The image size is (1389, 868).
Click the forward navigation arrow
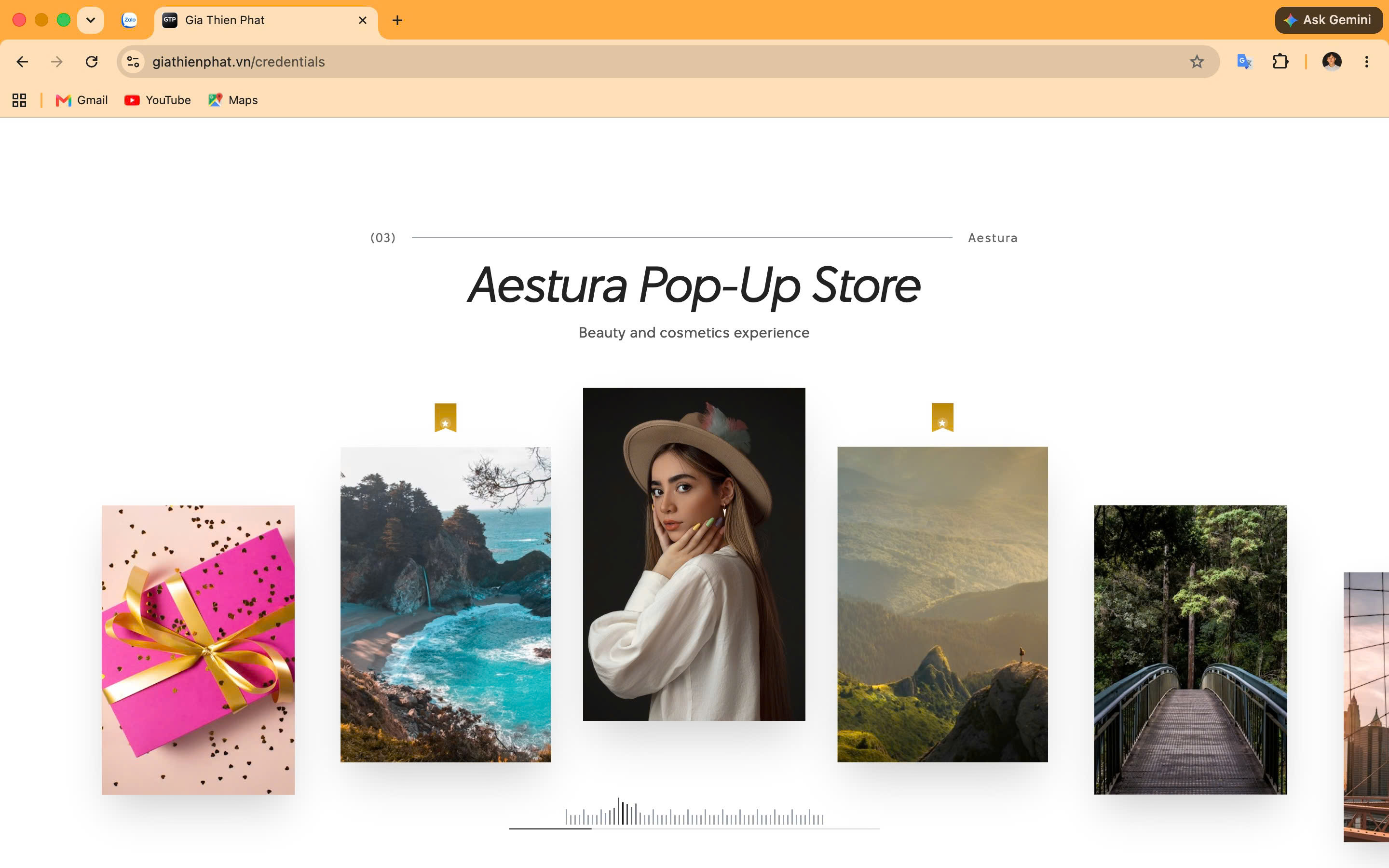pyautogui.click(x=56, y=61)
